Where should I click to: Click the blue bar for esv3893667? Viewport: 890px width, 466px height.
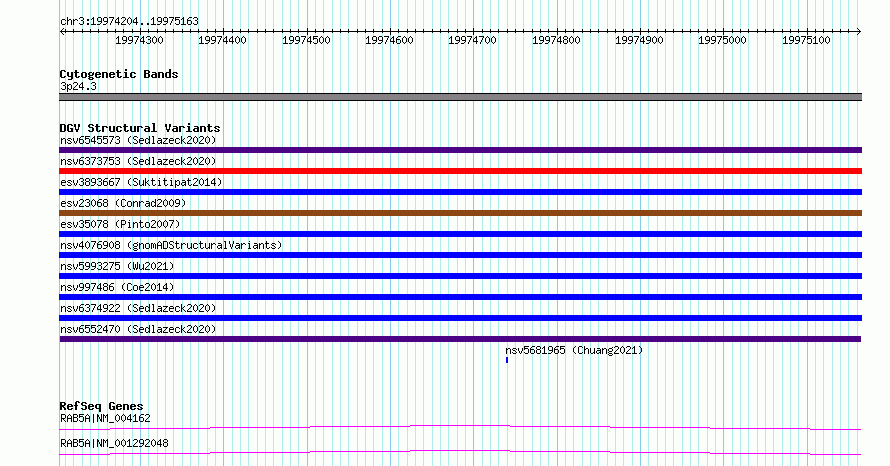pos(460,192)
